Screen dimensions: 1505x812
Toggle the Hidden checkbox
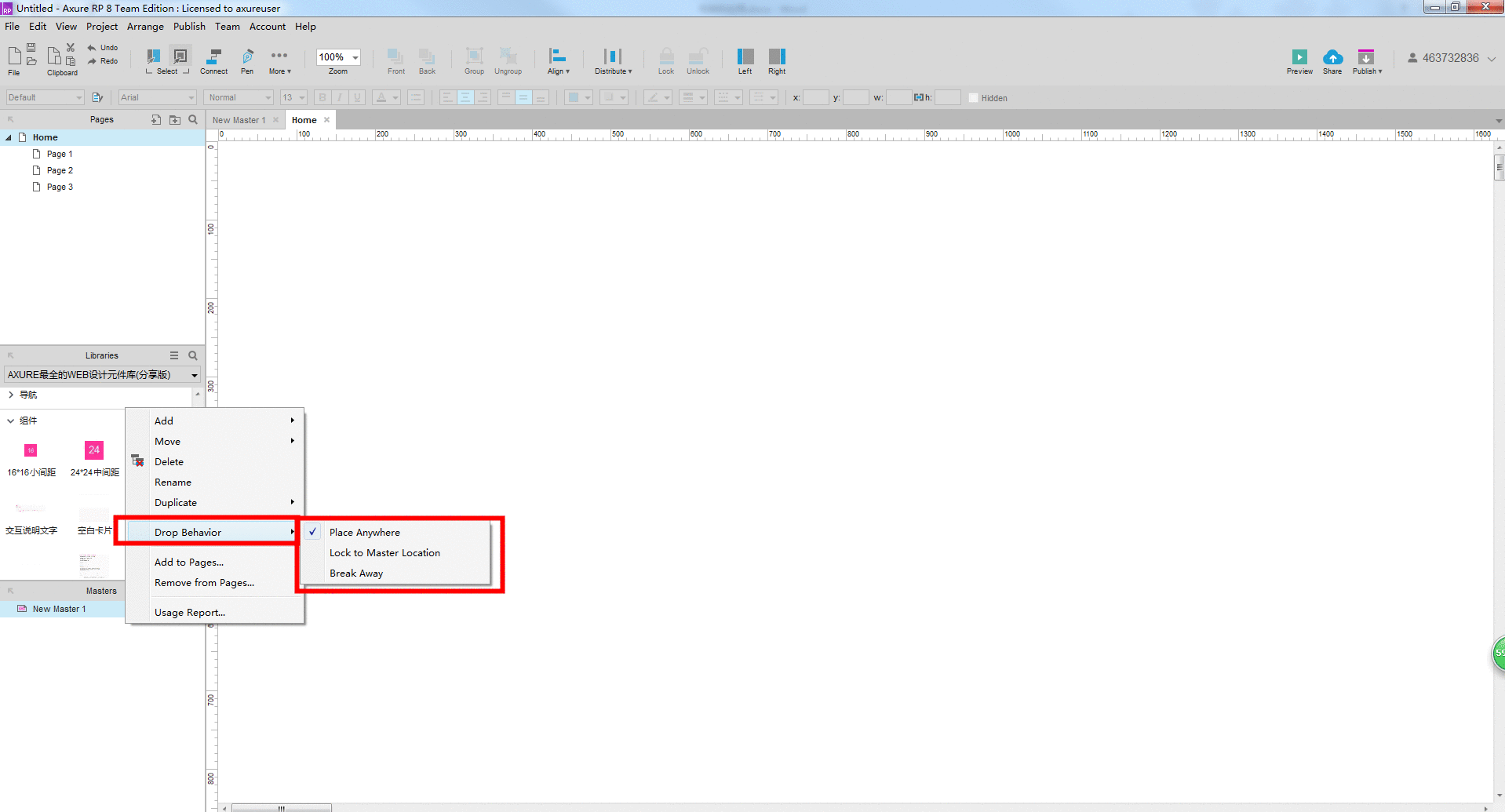coord(973,98)
